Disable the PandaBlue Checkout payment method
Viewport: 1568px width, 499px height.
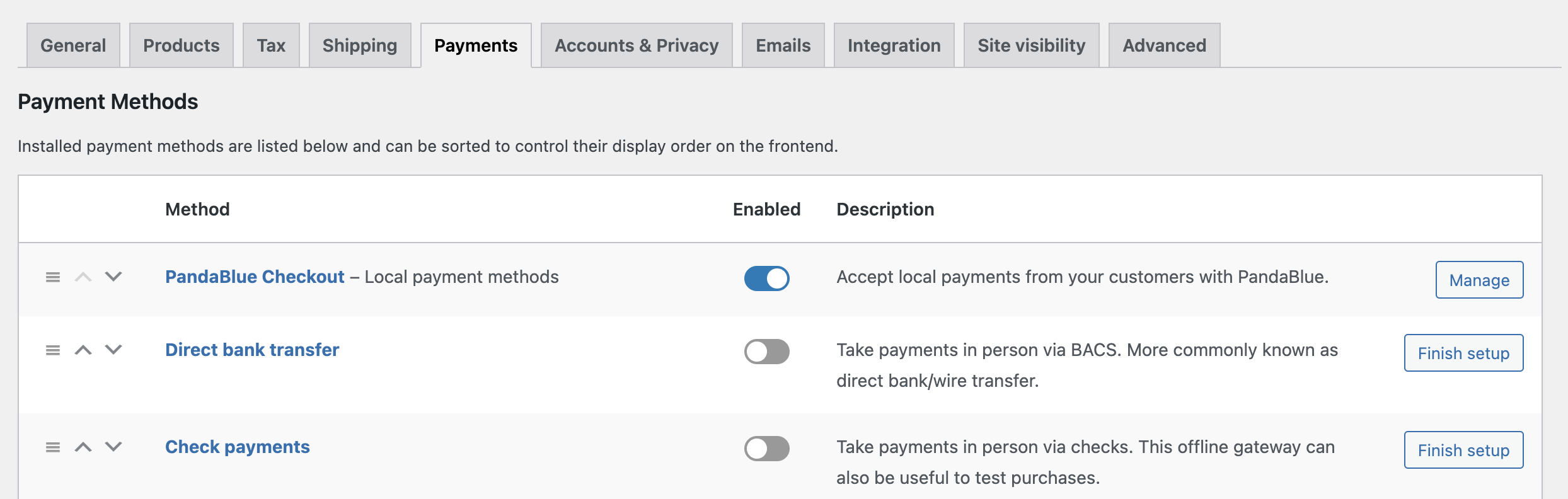click(766, 278)
